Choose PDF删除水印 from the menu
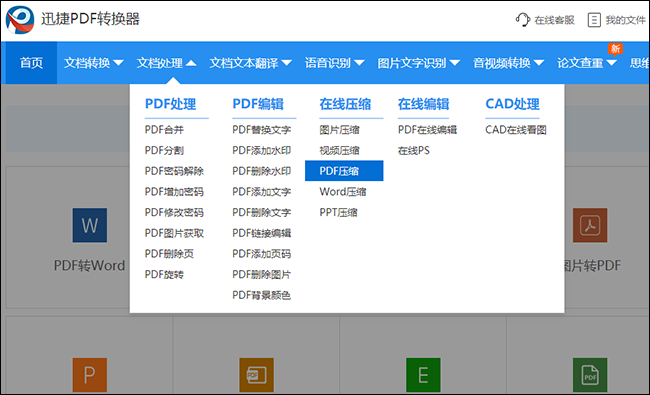Viewport: 650px width, 395px height. pyautogui.click(x=262, y=171)
